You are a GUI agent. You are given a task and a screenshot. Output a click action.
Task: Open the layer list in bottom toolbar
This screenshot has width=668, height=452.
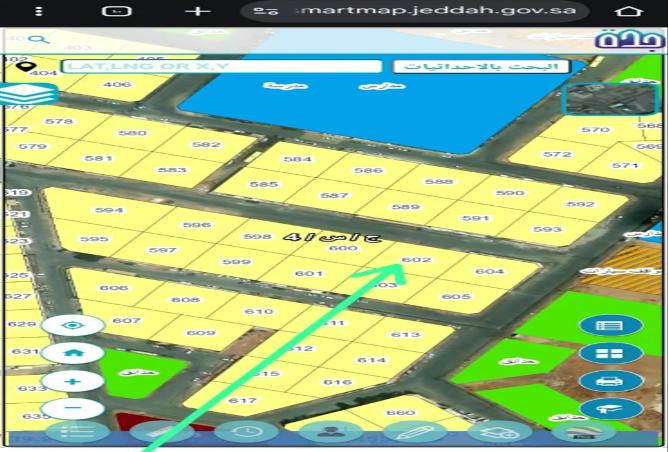[x=77, y=433]
